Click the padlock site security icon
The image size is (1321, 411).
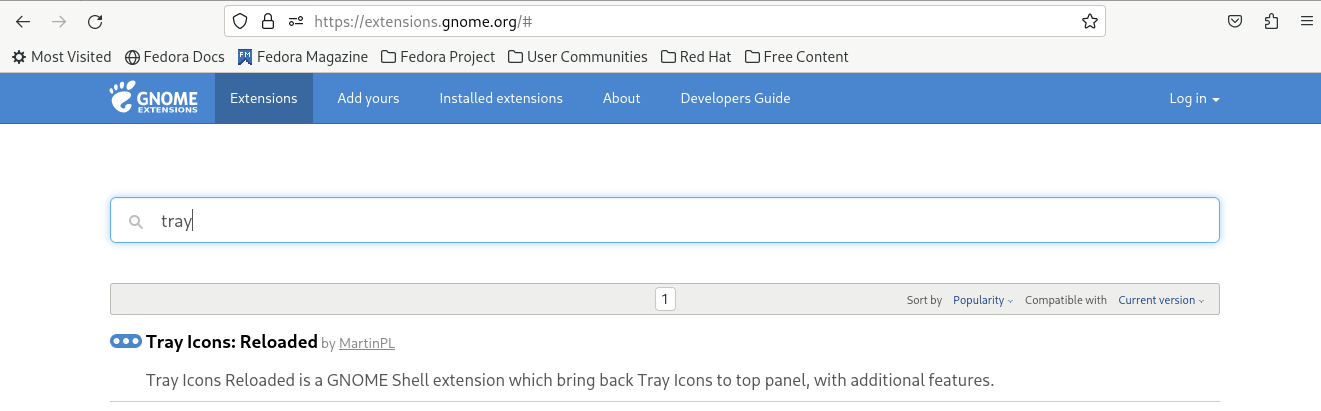[x=267, y=21]
